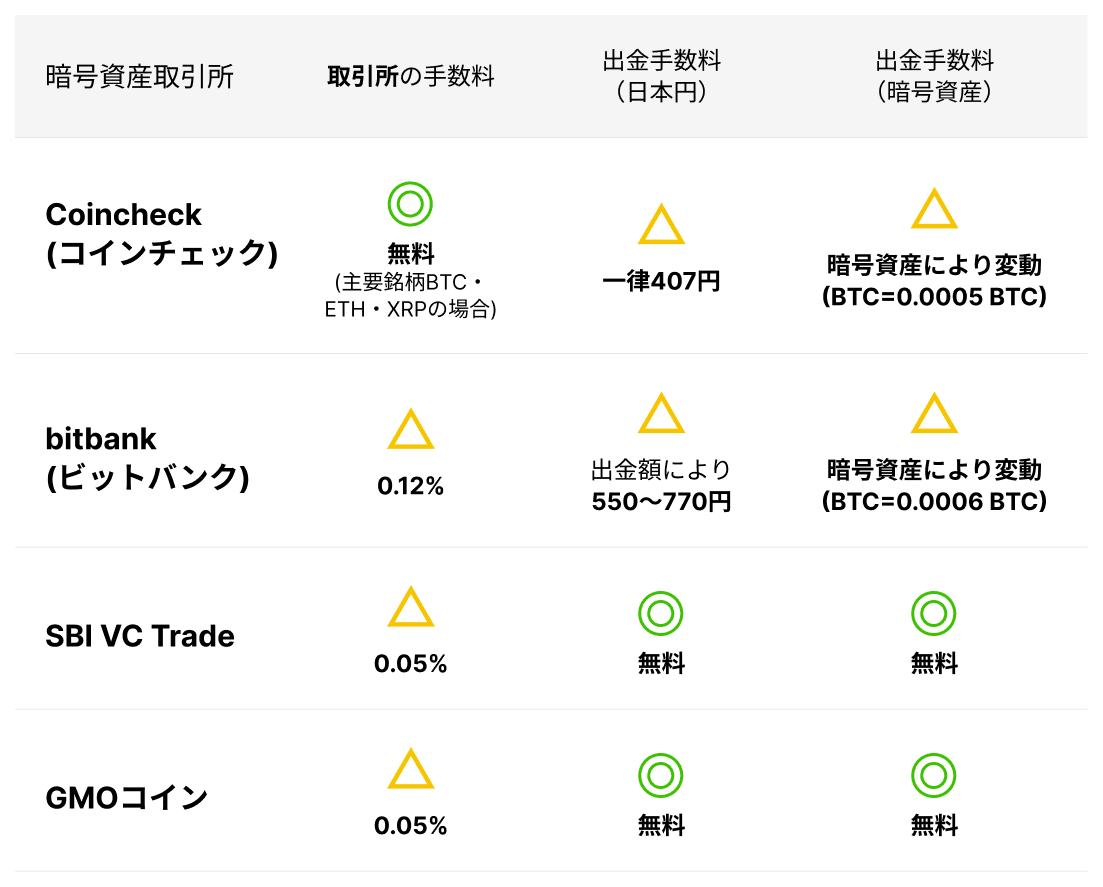The height and width of the screenshot is (887, 1103).
Task: Click the 暗号資産取引所 column header
Action: (140, 77)
